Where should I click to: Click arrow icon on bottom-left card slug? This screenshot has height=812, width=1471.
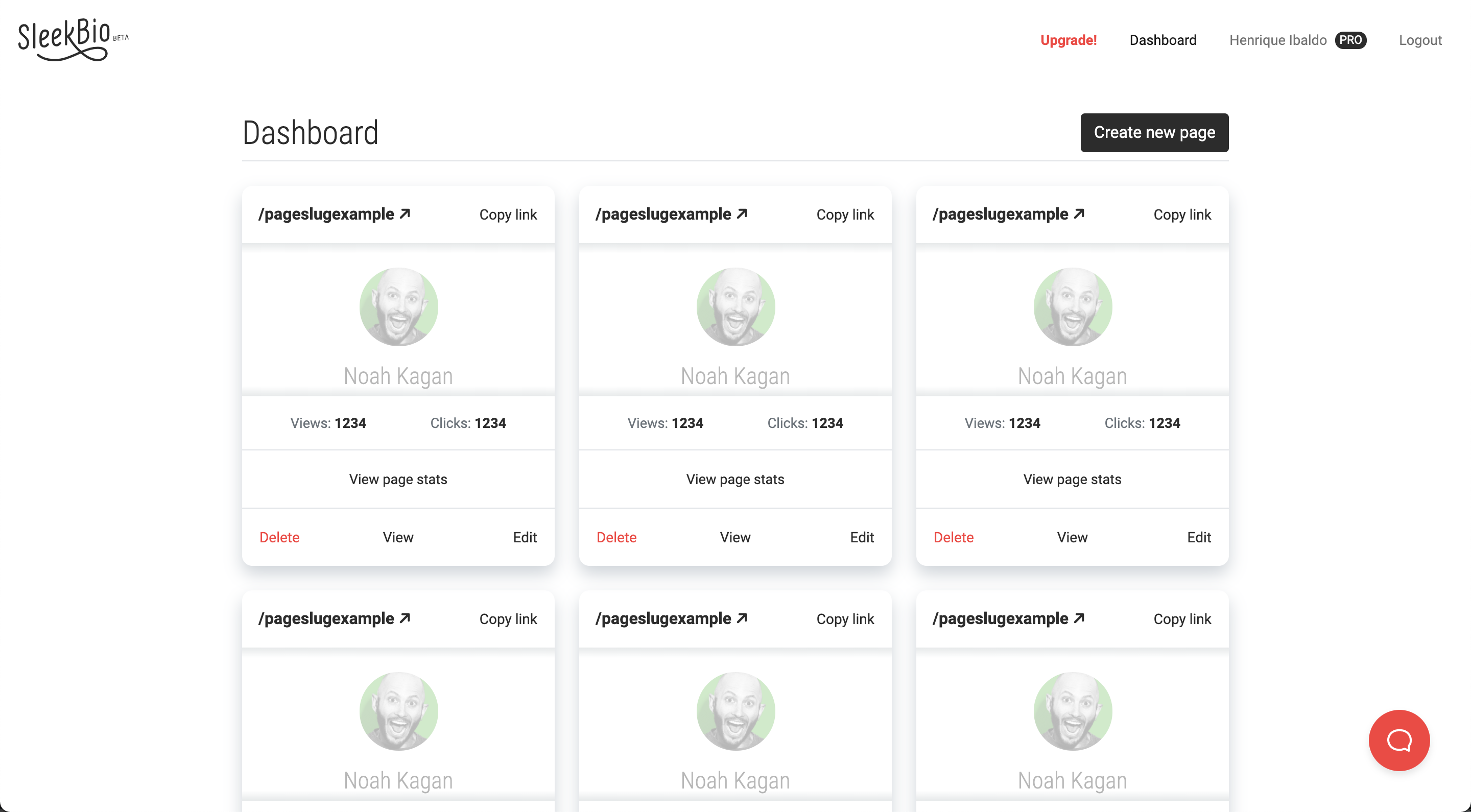coord(405,618)
